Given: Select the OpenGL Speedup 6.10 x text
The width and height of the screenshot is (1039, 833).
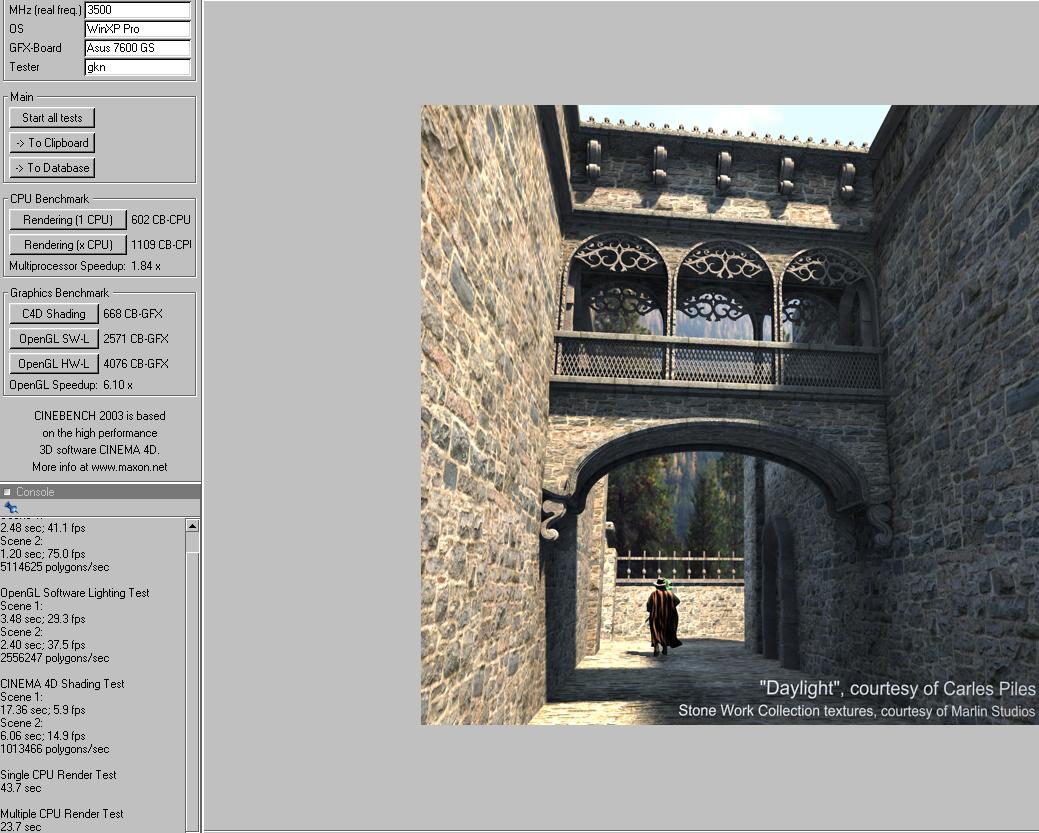Looking at the screenshot, I should pos(71,385).
